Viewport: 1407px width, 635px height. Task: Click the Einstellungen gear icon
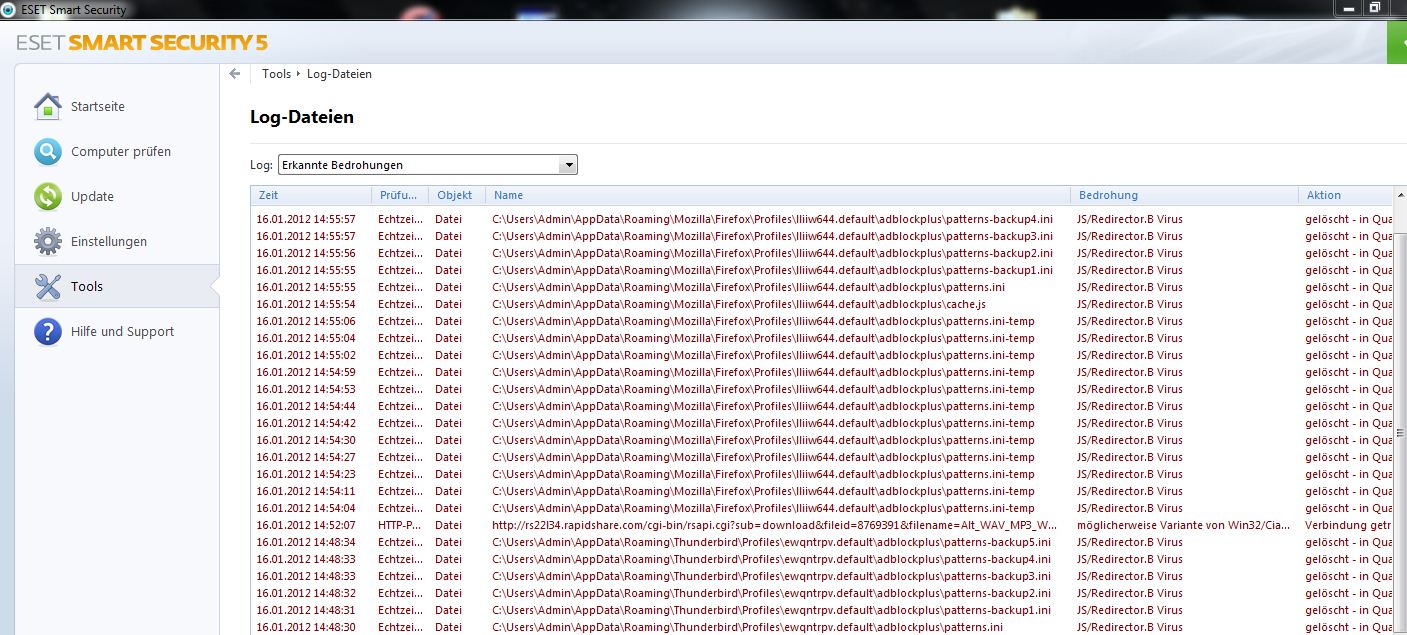[x=47, y=241]
